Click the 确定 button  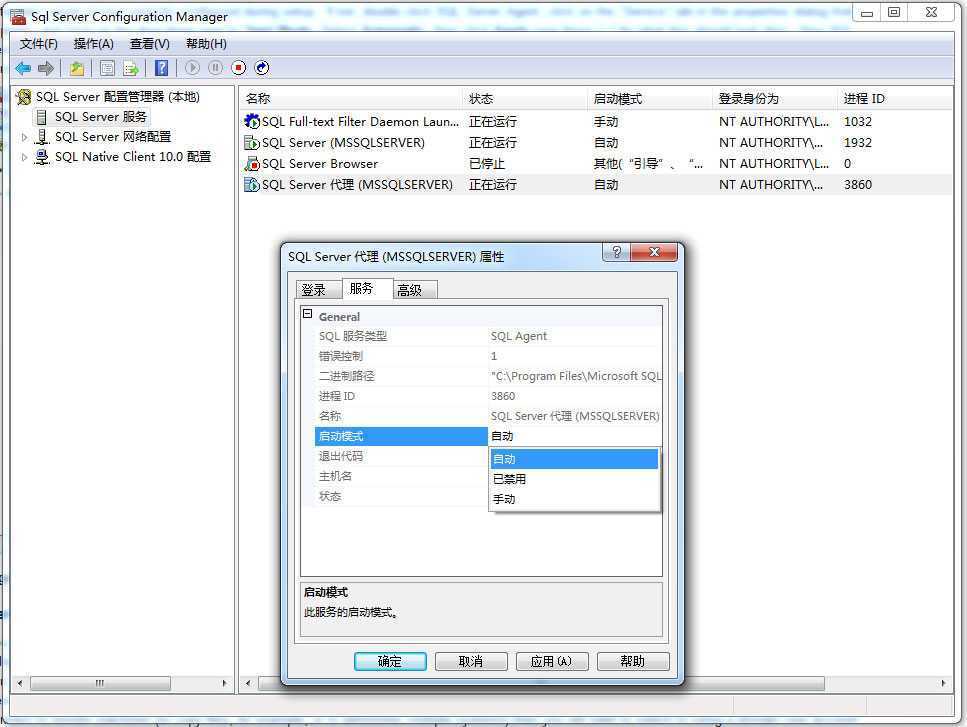[390, 662]
